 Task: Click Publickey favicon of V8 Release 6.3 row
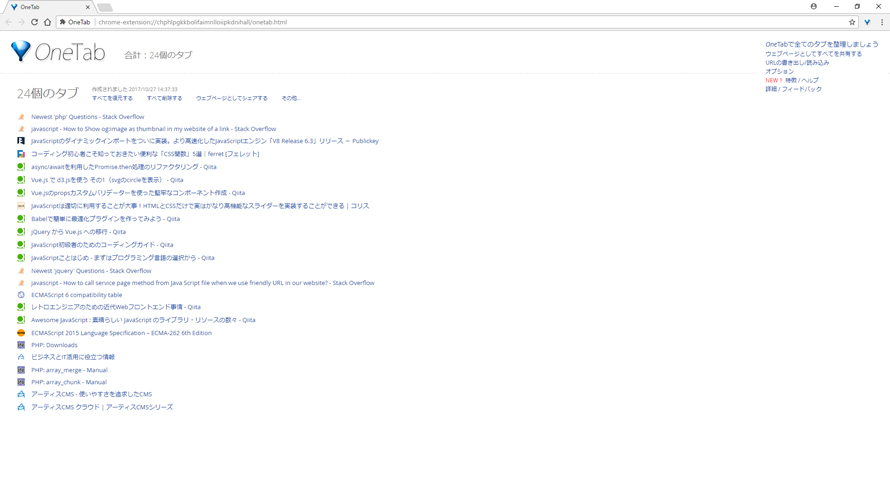[x=21, y=141]
